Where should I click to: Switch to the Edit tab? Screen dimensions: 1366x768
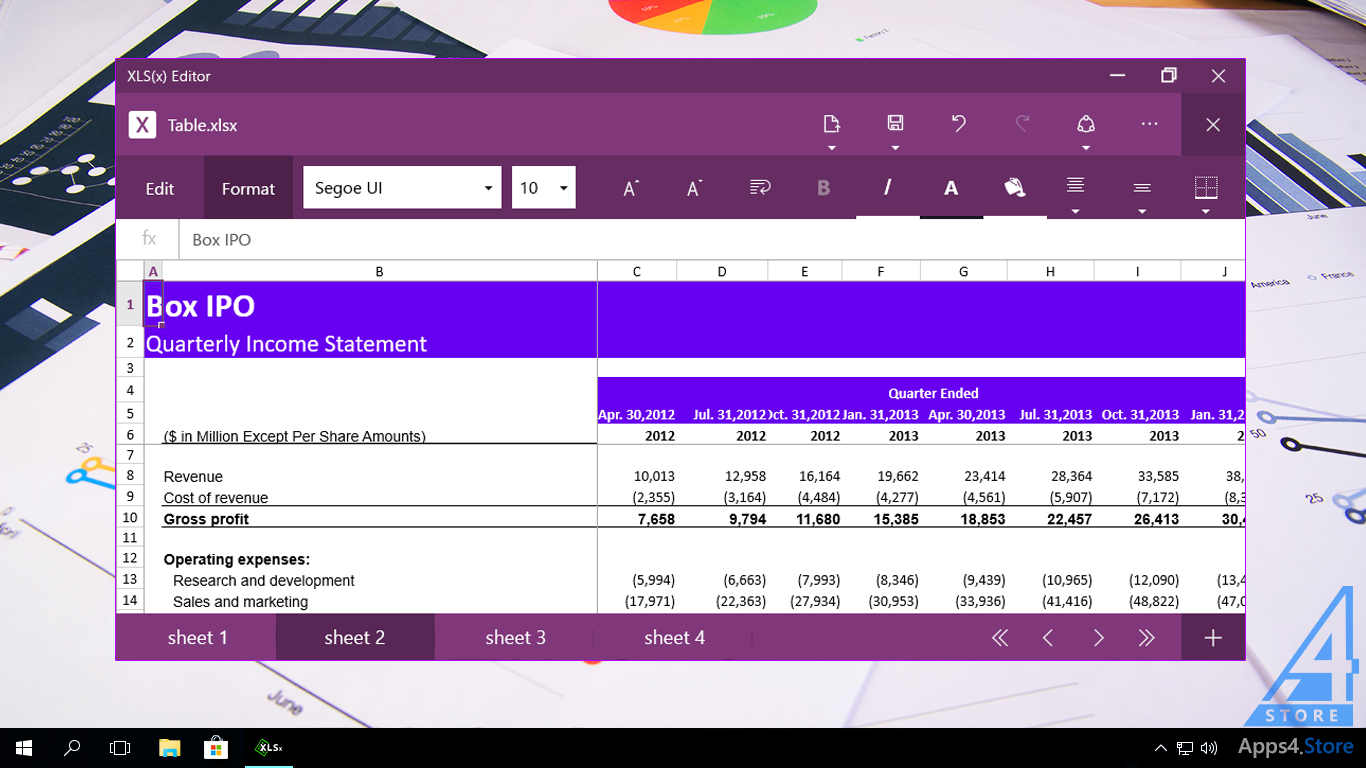pyautogui.click(x=160, y=188)
